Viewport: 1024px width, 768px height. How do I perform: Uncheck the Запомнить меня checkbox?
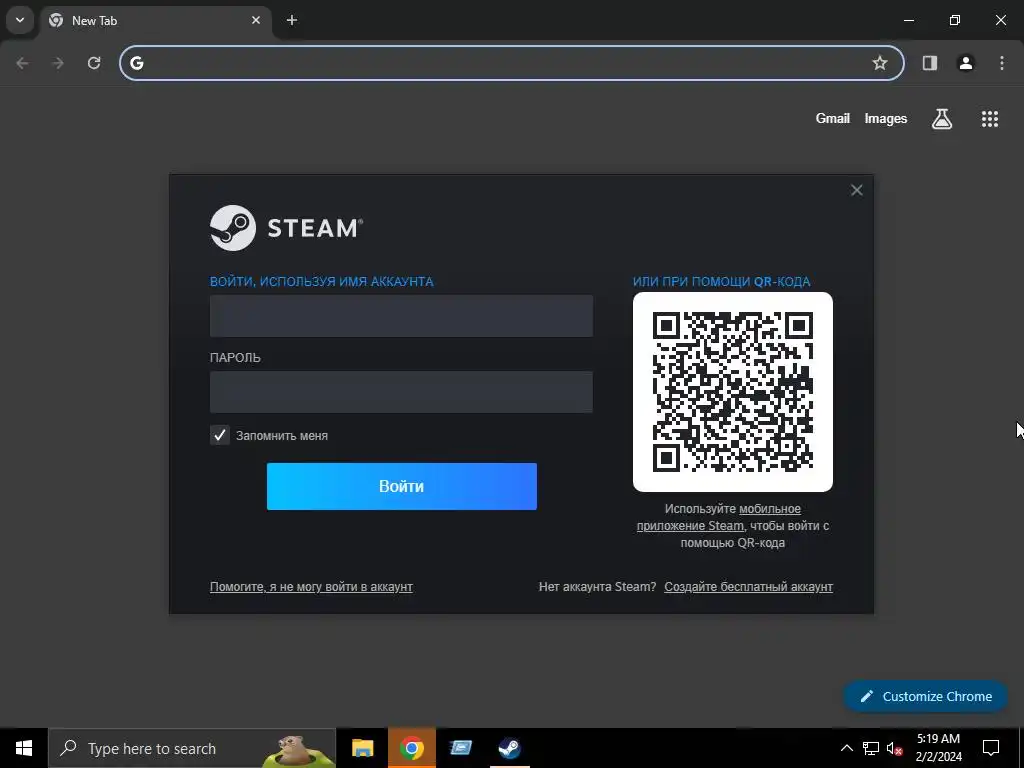click(x=219, y=435)
